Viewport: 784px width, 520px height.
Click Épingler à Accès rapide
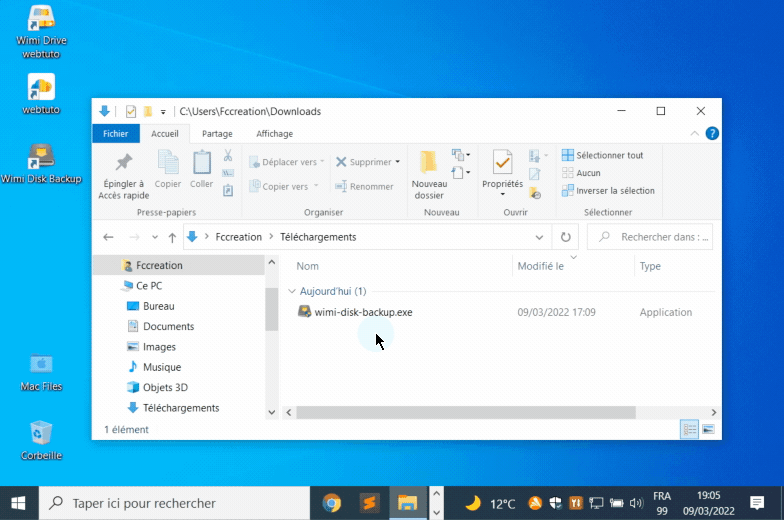[124, 176]
